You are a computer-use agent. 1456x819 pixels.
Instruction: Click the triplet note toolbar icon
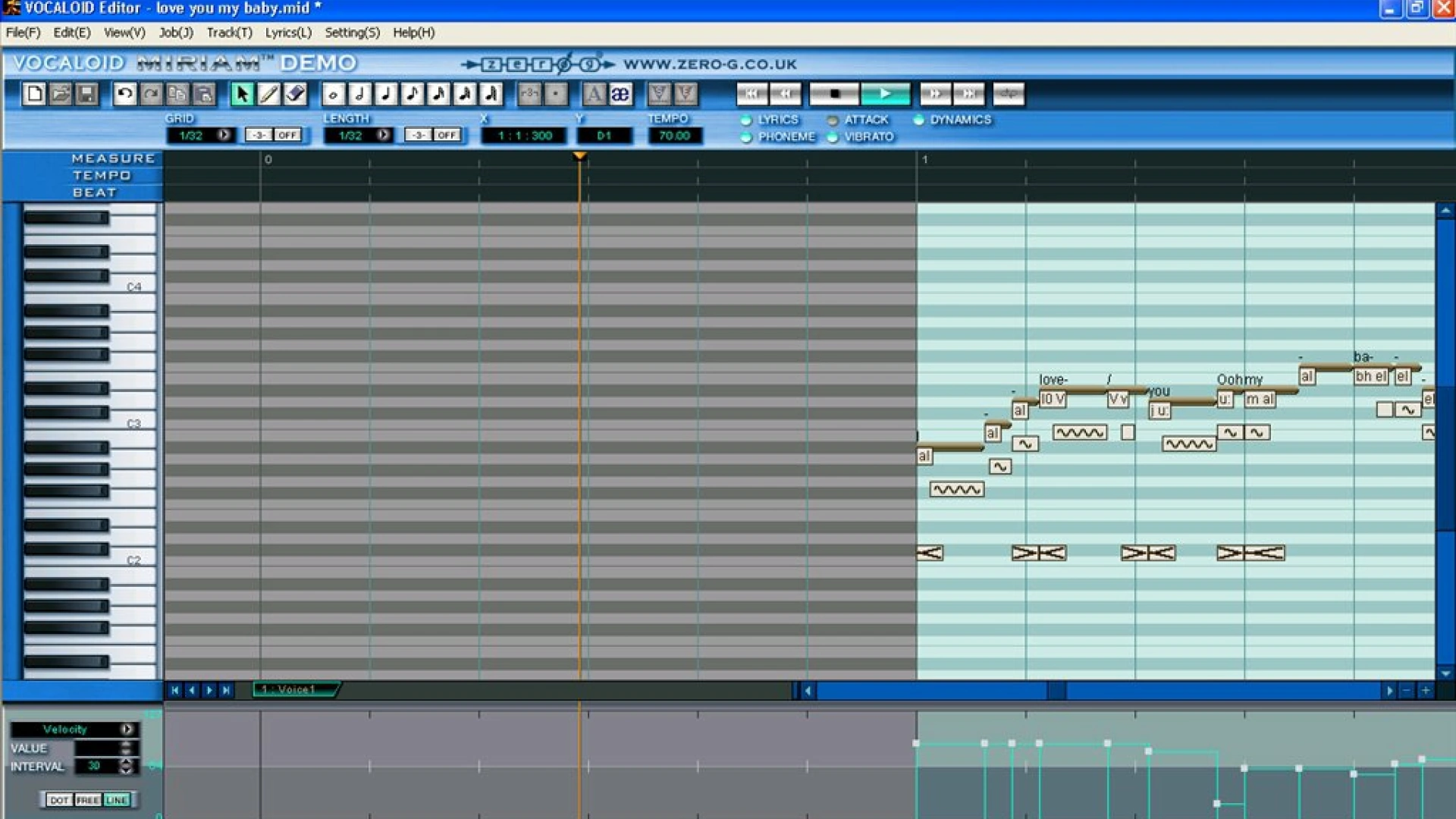529,94
